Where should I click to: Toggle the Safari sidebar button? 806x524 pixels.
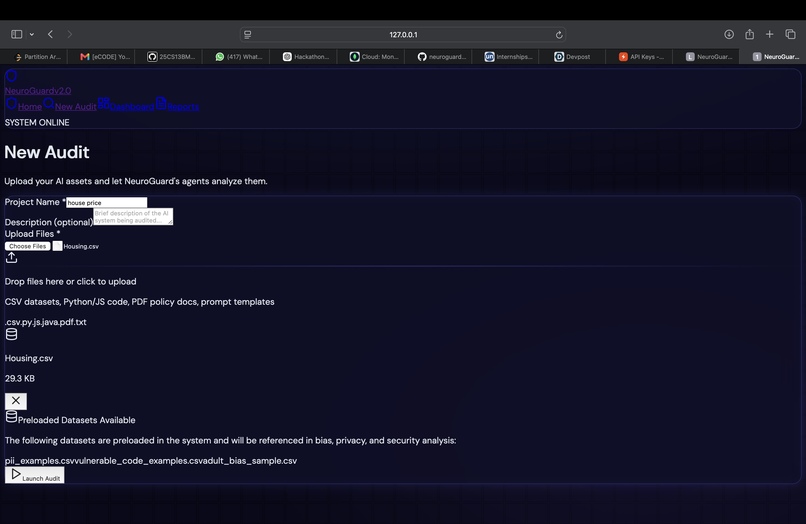click(16, 34)
